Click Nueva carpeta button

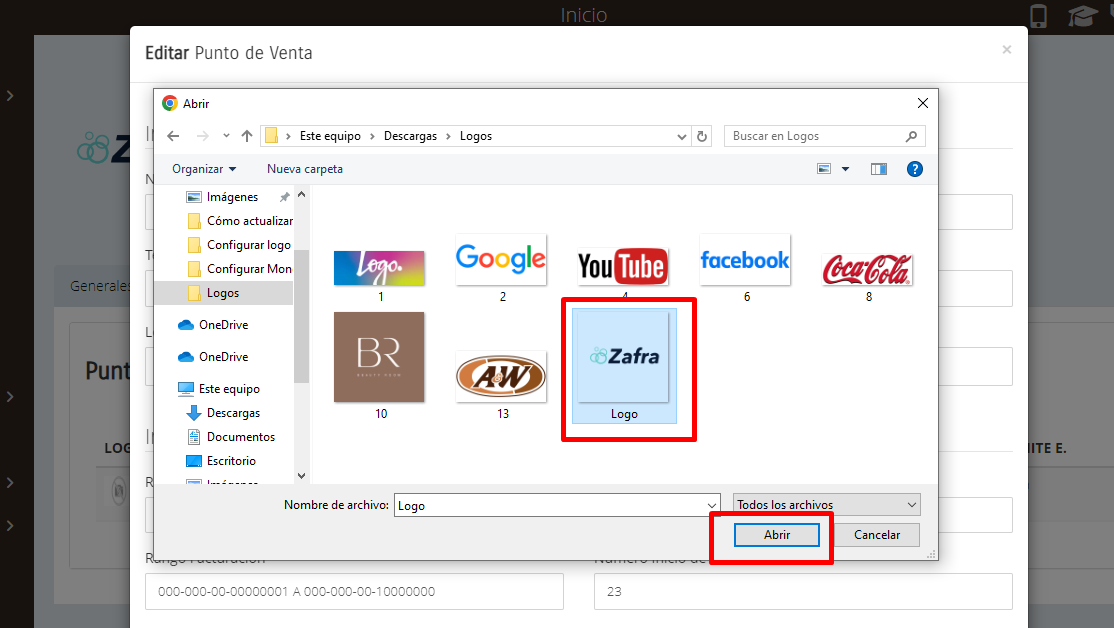[x=305, y=169]
